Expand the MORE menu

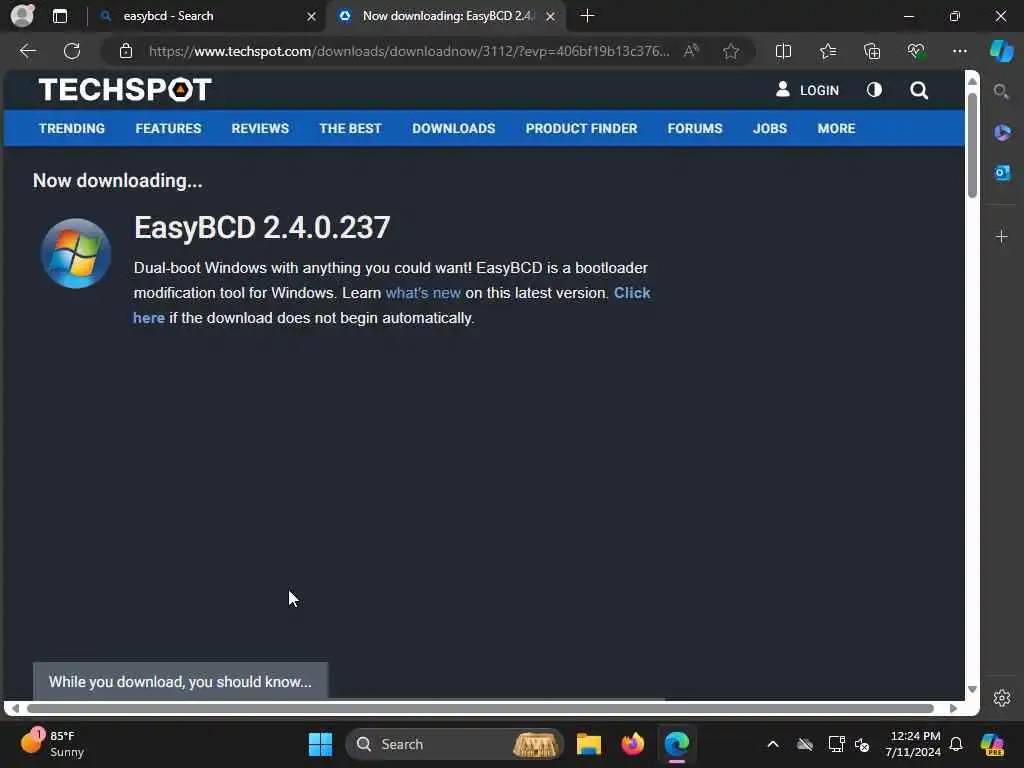tap(837, 129)
